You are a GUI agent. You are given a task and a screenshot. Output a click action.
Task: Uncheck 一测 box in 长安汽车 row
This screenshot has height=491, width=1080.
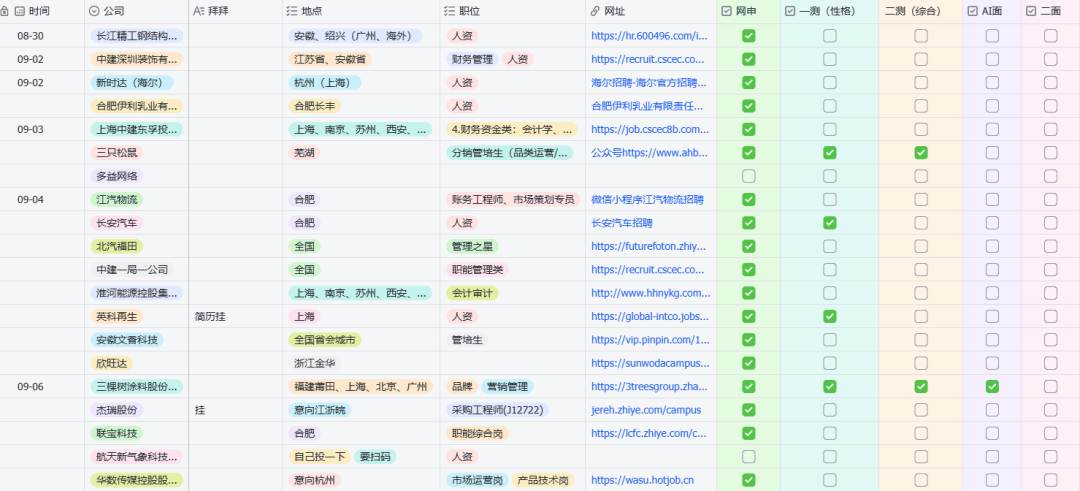[x=830, y=223]
